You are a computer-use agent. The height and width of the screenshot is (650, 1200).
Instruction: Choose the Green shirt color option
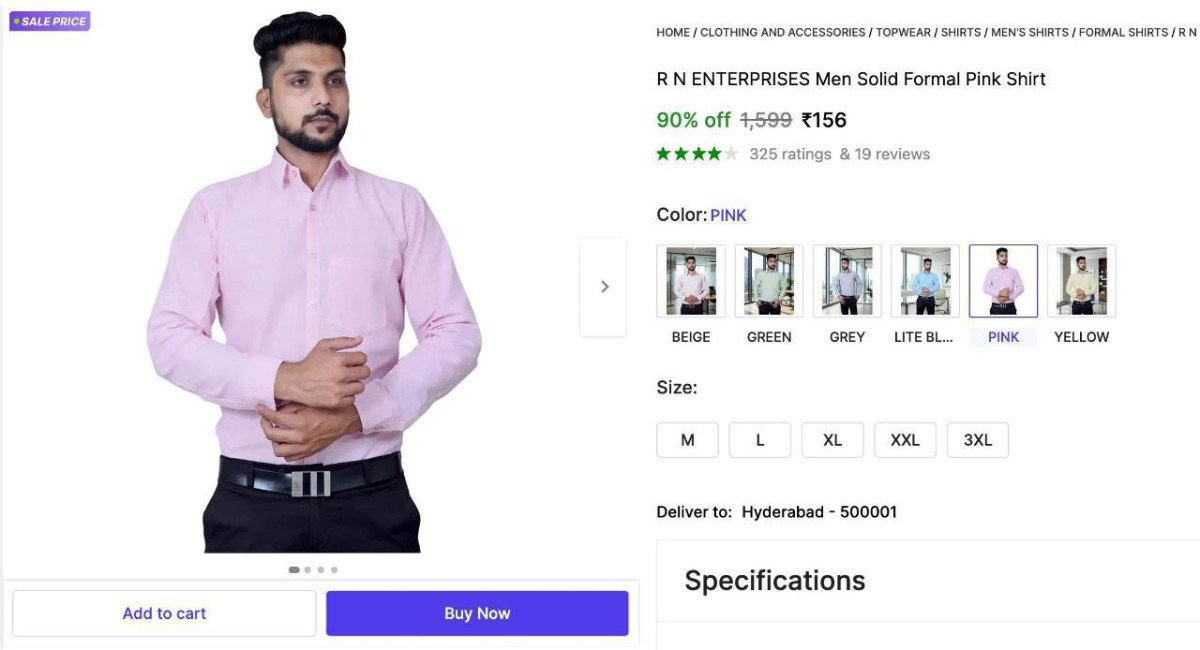(769, 281)
